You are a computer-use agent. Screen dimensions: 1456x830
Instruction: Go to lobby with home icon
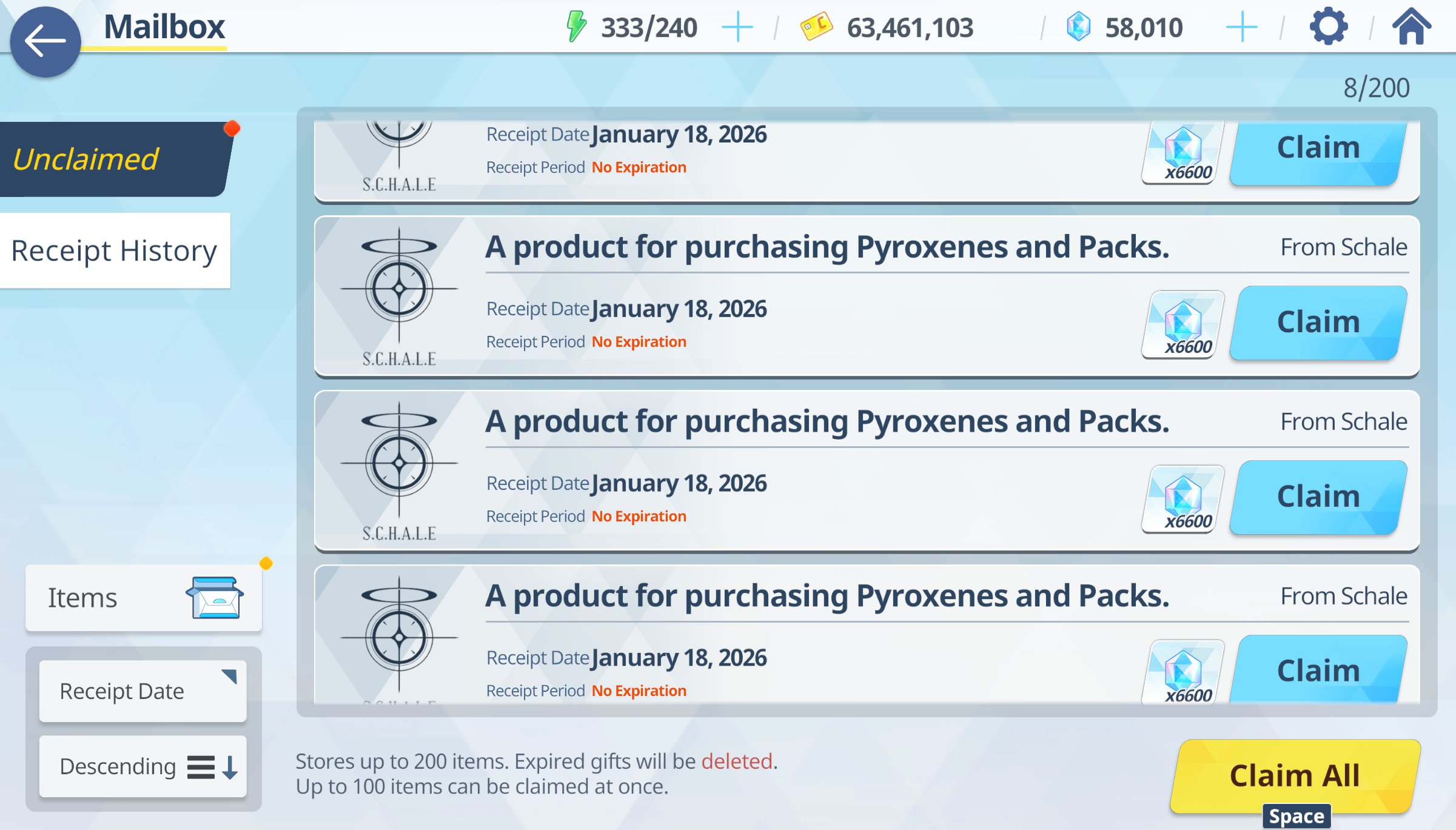(1411, 27)
